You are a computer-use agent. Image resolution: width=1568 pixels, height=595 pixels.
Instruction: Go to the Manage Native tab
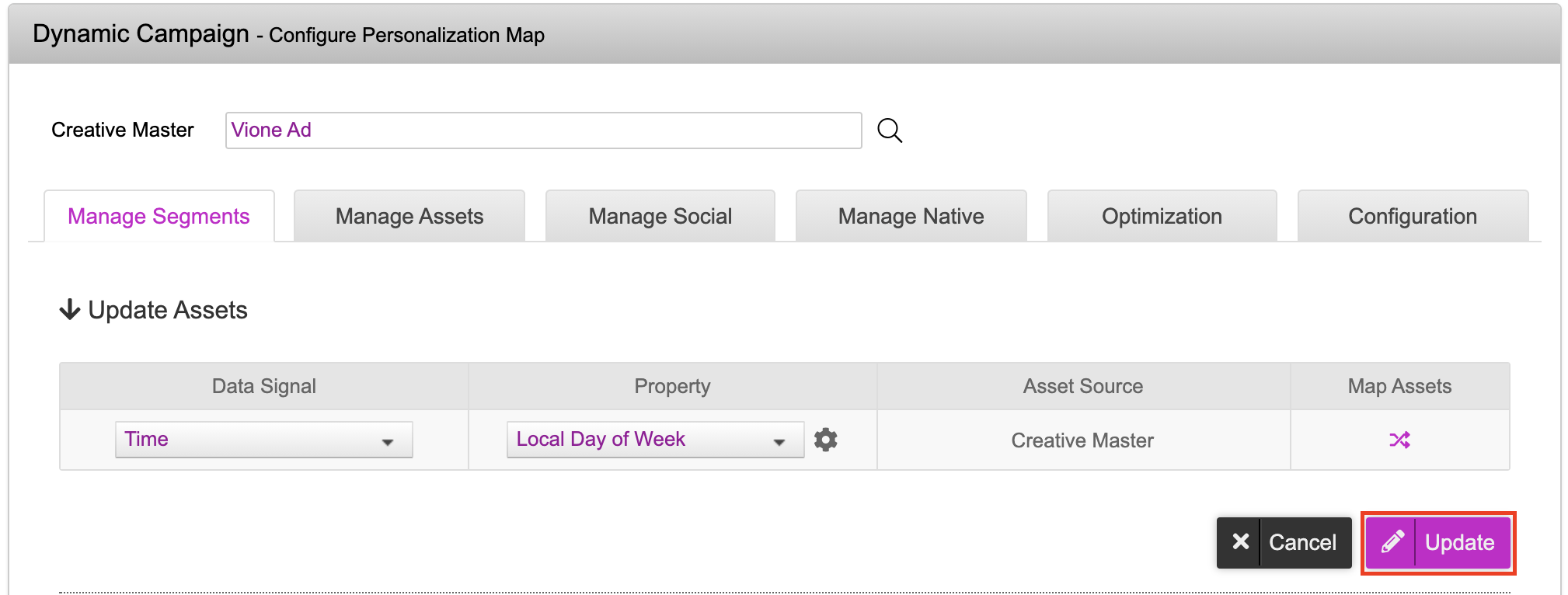click(x=911, y=217)
